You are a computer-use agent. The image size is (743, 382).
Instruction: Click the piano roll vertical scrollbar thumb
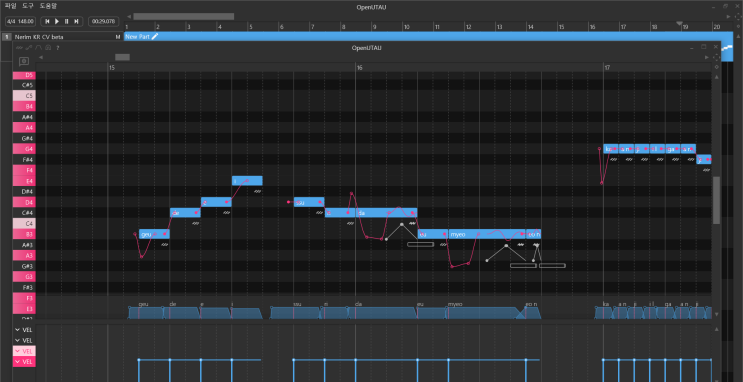tap(716, 200)
